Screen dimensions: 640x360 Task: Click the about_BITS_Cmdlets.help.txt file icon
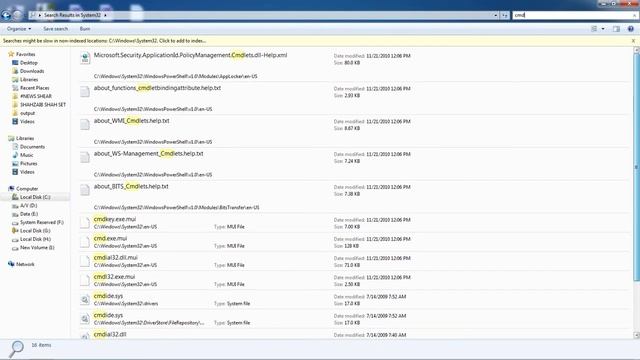85,190
